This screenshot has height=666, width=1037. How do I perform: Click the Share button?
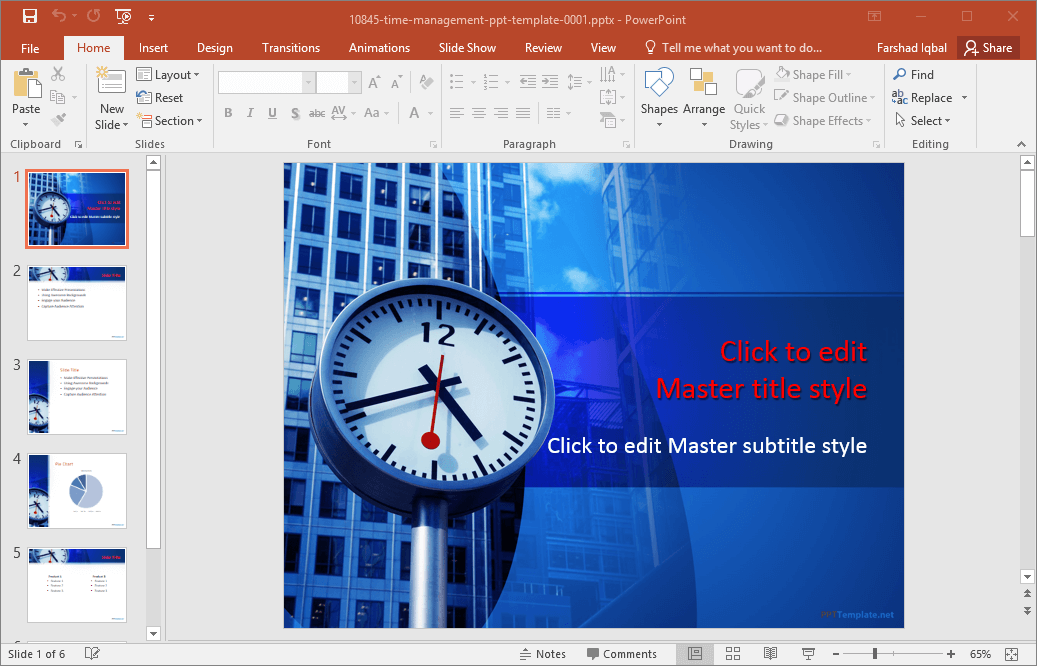tap(987, 48)
